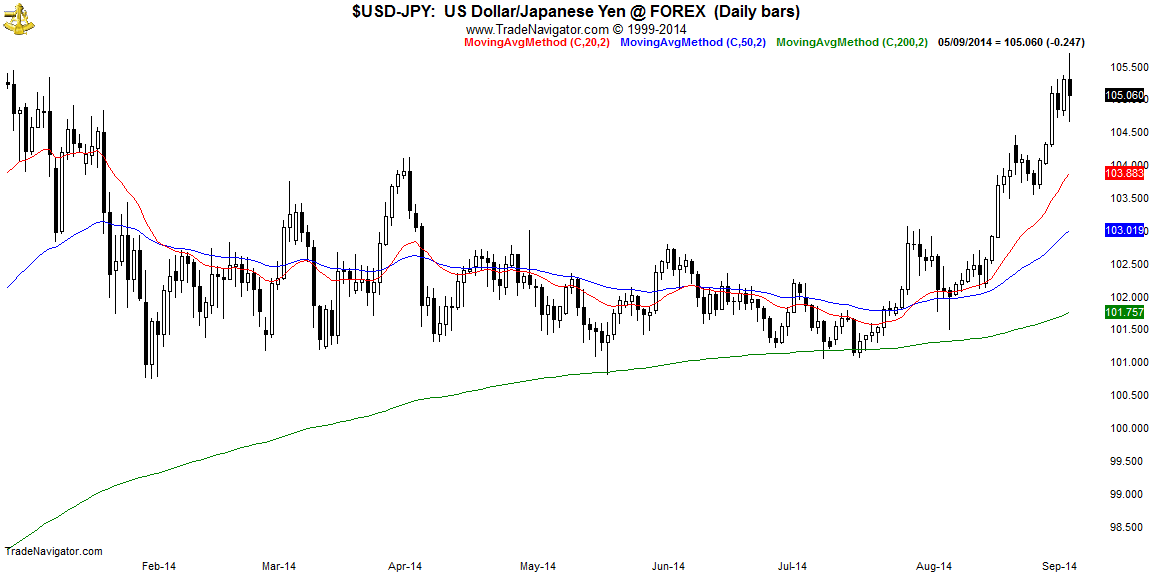1152x576 pixels.
Task: Click the 98.500 price axis label
Action: pos(1127,527)
